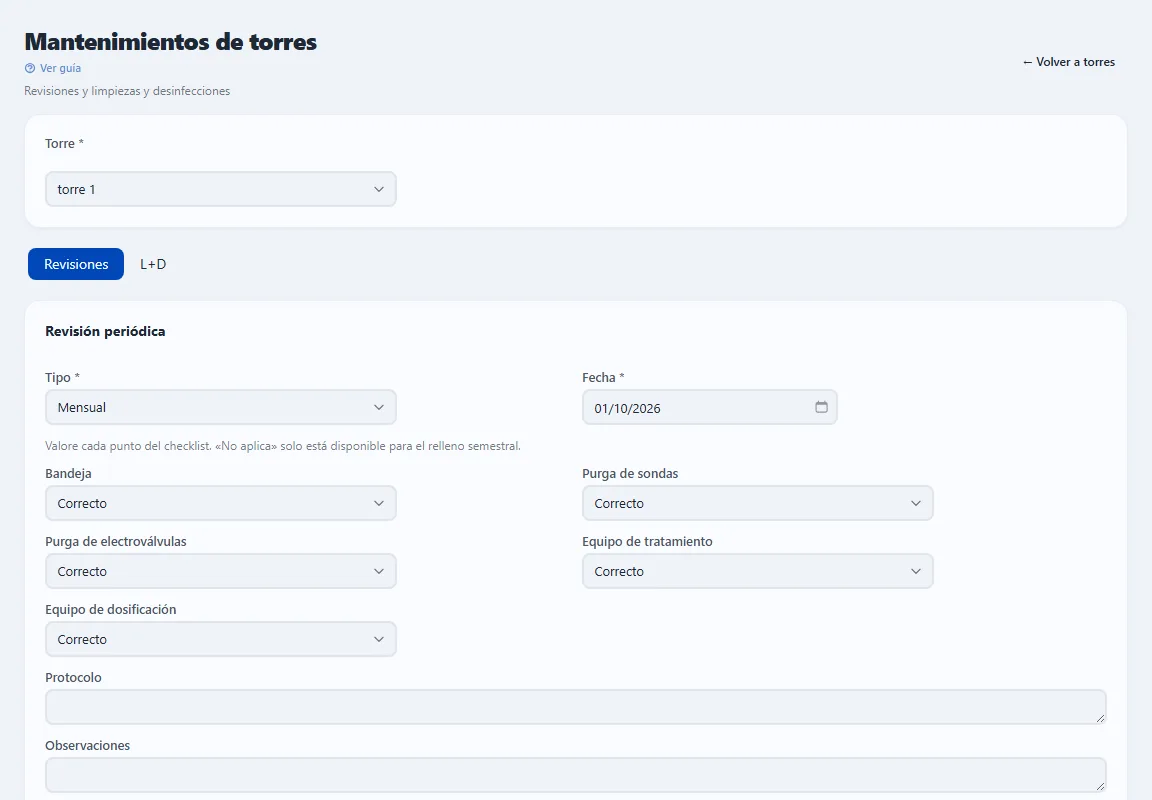Click the Mantenimientos de torres heading

170,42
